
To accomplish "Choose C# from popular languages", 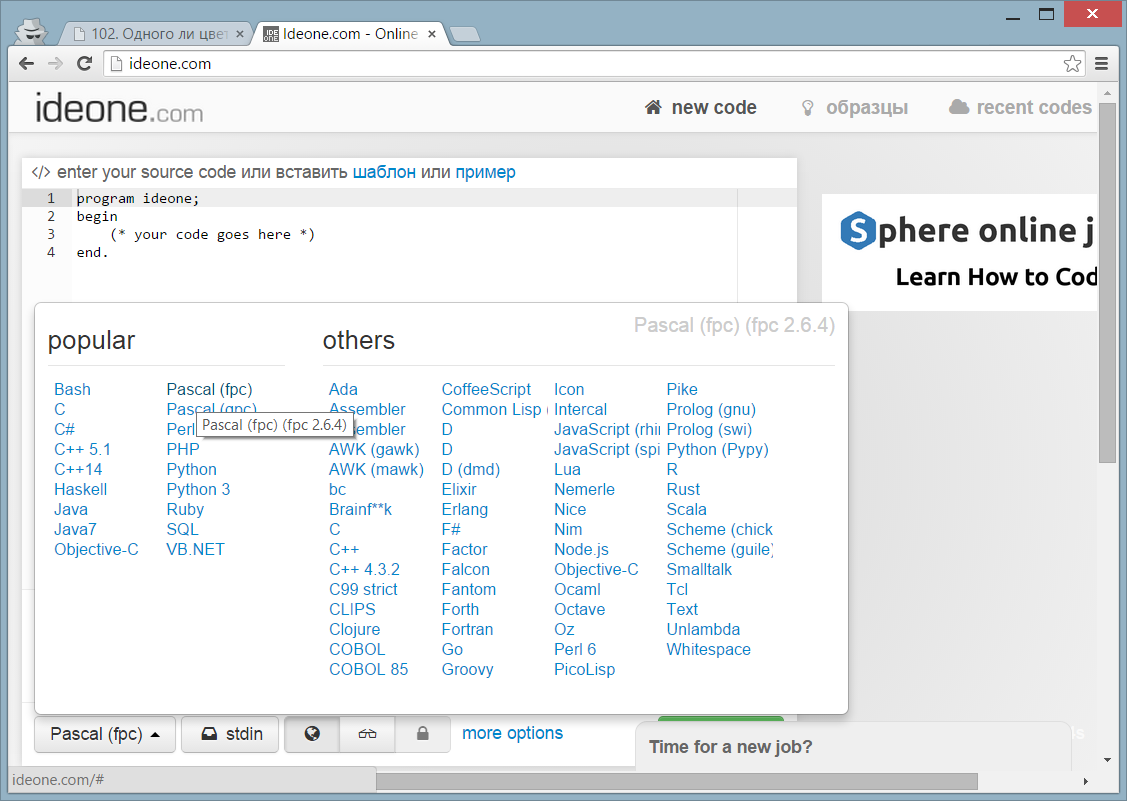I will [64, 429].
